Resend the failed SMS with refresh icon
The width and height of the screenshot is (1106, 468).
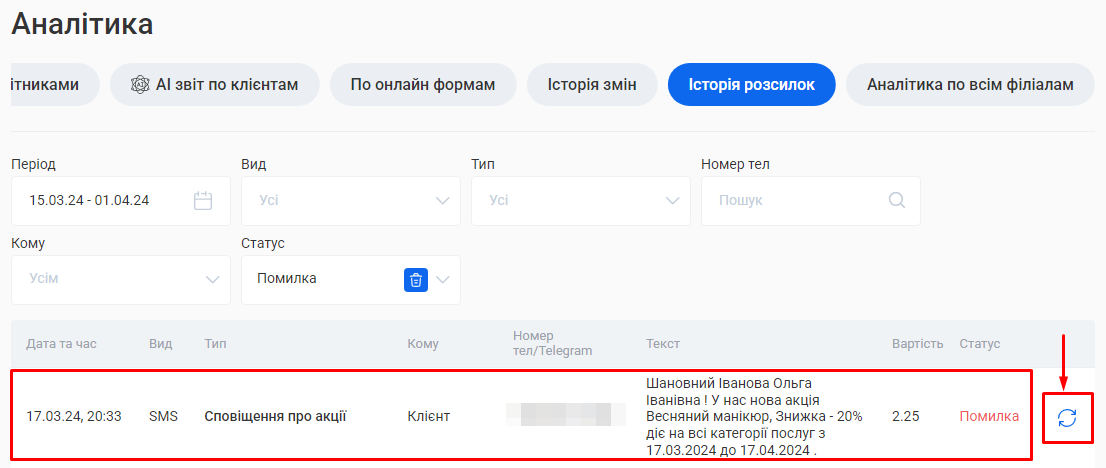coord(1067,417)
